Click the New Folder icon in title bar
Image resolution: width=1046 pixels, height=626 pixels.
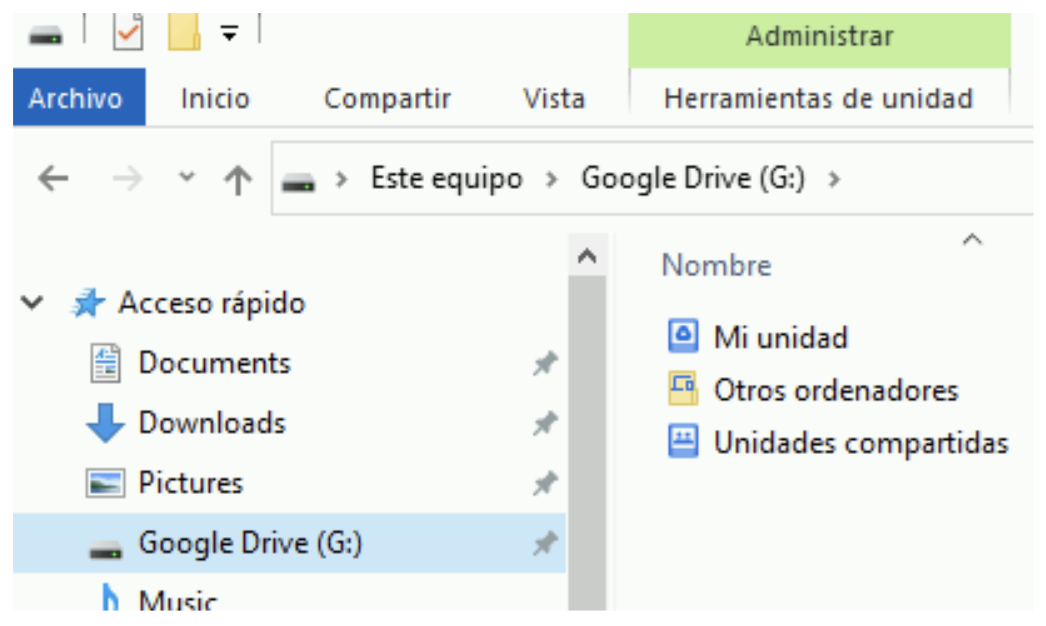pos(184,32)
